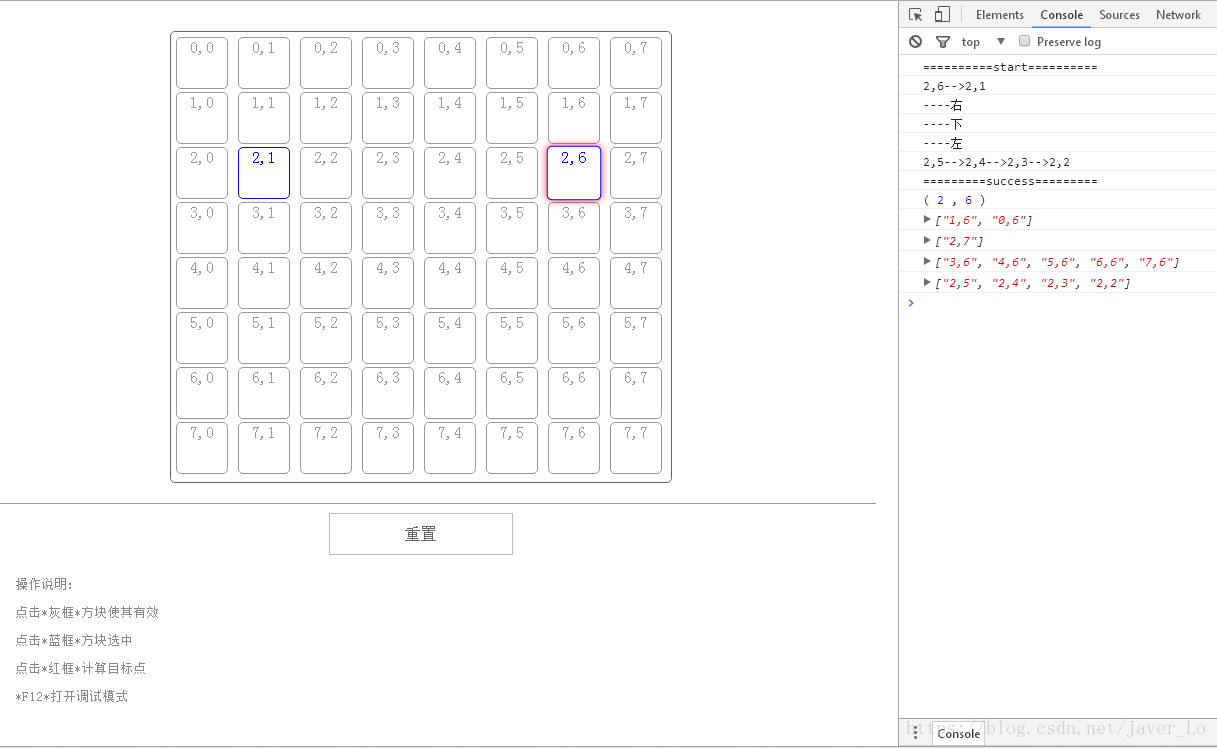Expand the array starting with "2,5"
Viewport: 1217px width, 748px height.
pos(928,282)
